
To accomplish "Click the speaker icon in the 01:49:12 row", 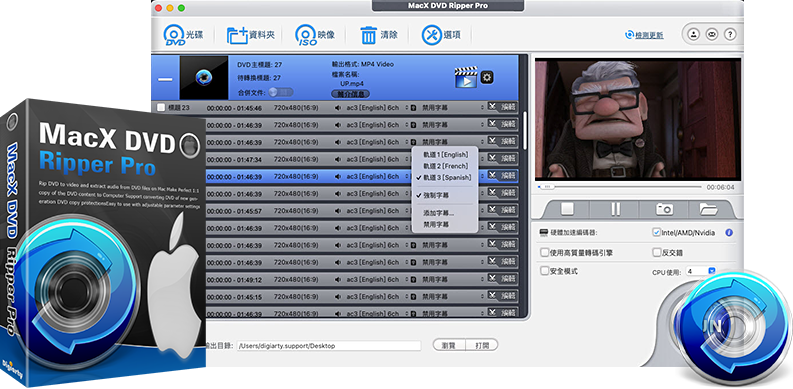I will [338, 280].
